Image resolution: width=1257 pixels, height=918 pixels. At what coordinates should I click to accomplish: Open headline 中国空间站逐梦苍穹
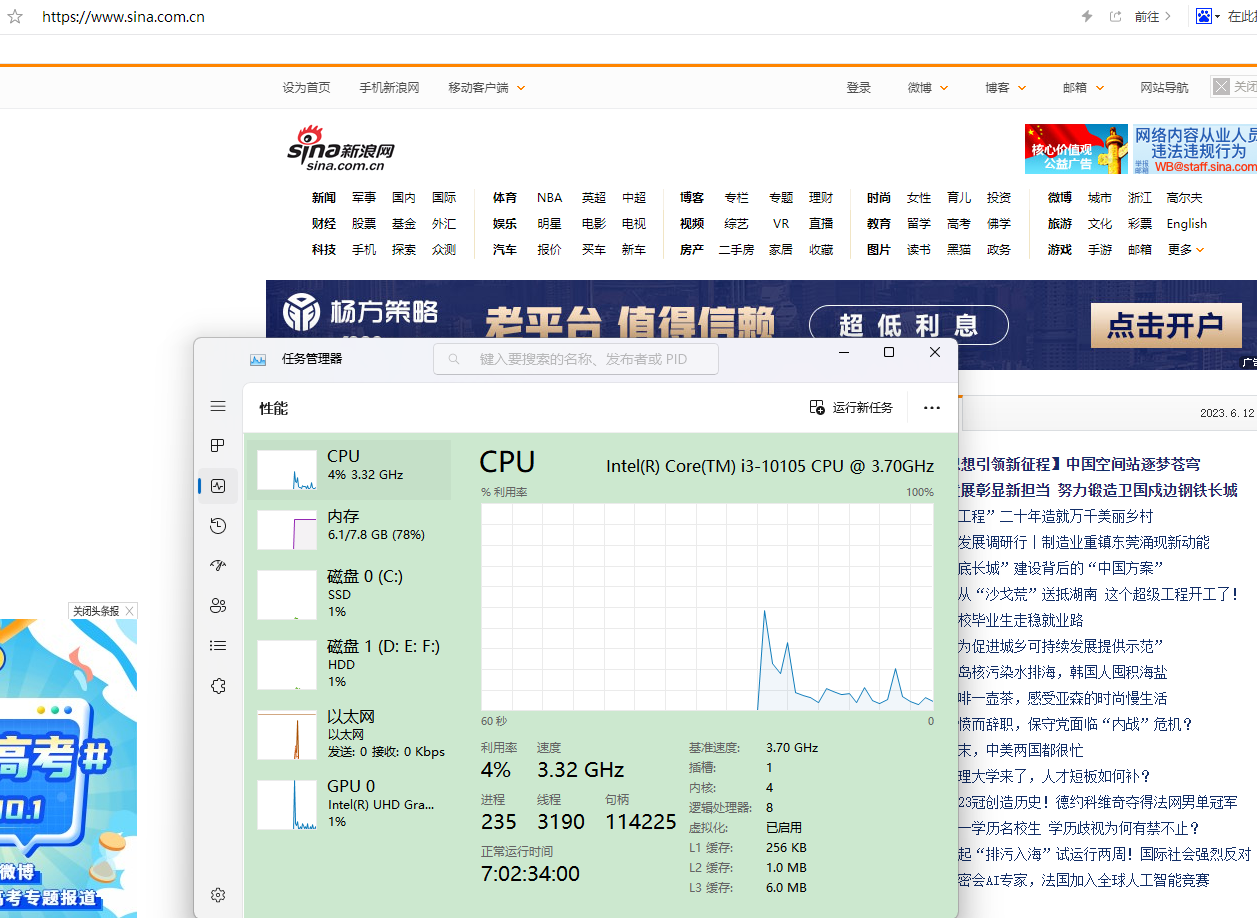[1133, 464]
